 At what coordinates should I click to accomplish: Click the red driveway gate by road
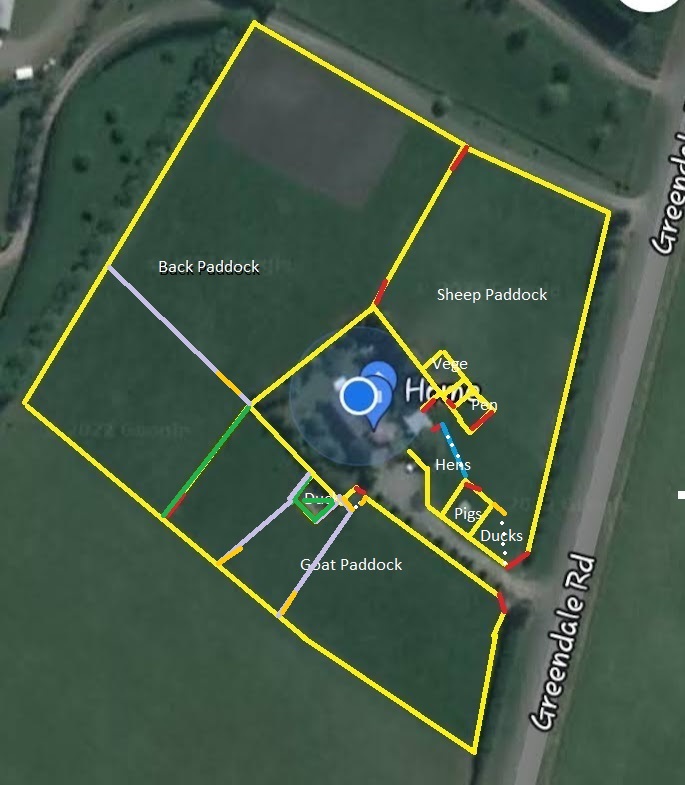click(x=502, y=602)
